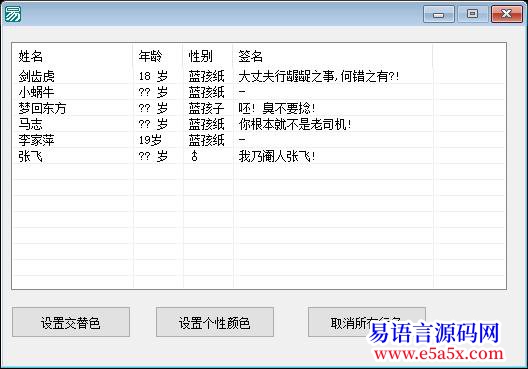Select the row named 张飞
The height and width of the screenshot is (369, 528).
[259, 156]
